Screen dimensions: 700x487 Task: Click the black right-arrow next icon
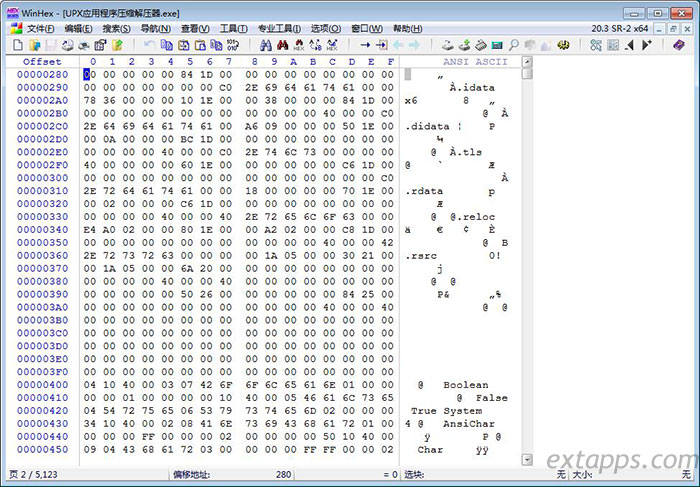pos(646,45)
